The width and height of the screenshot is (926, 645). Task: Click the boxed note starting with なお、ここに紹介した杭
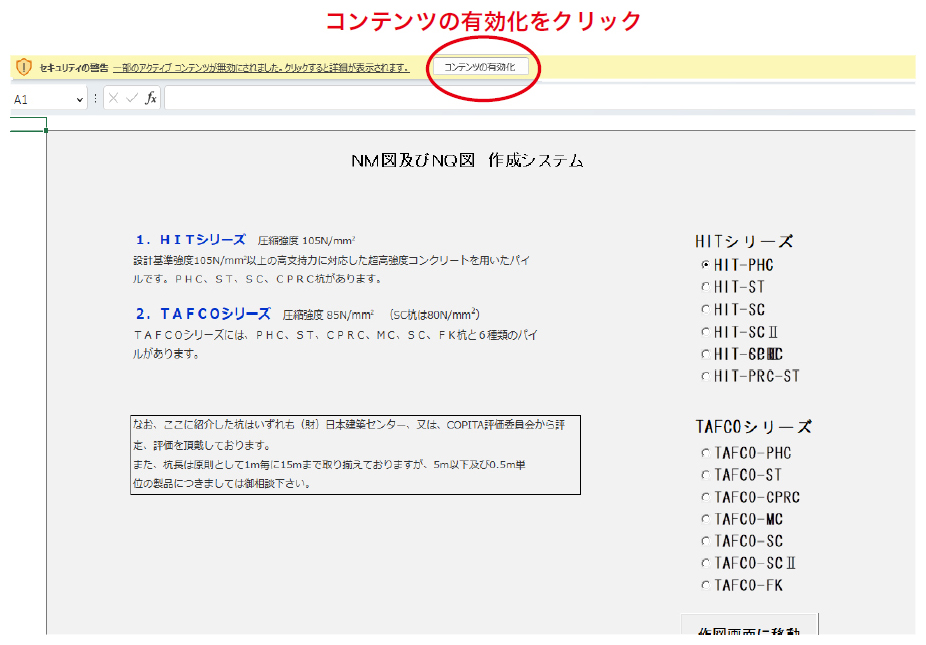point(356,455)
